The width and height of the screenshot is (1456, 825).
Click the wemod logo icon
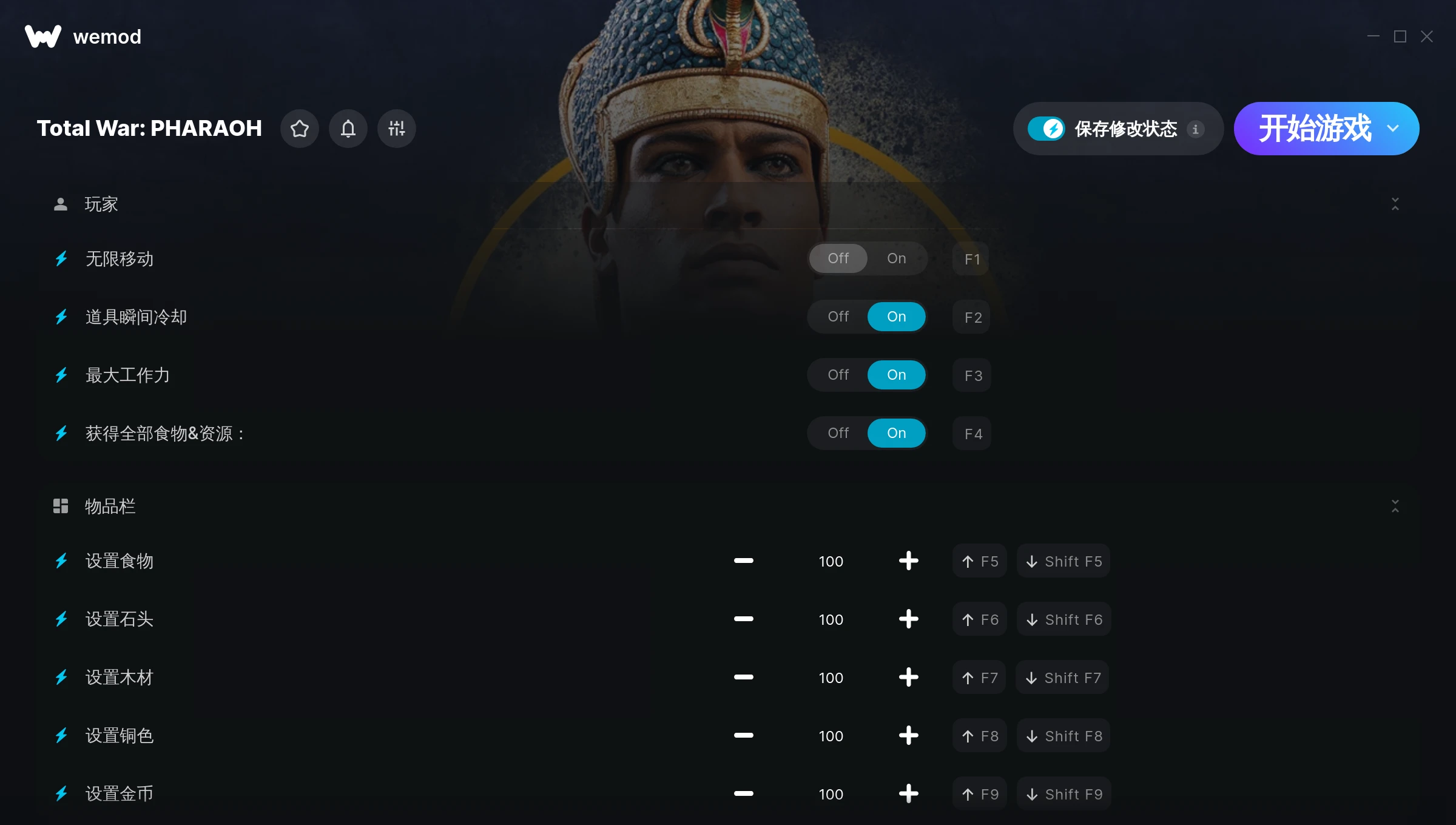click(43, 36)
